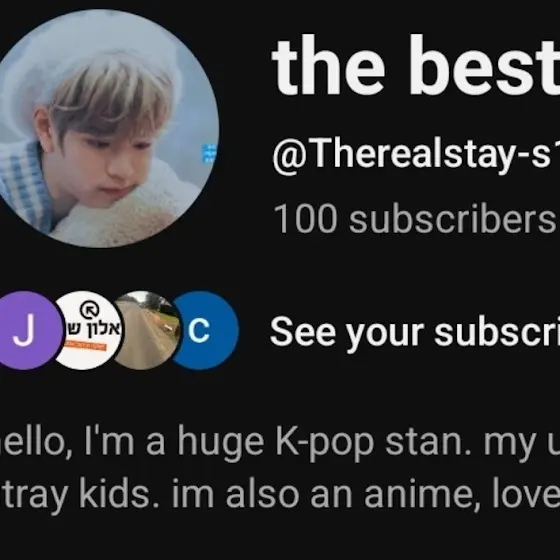Click the word K-pop in the description
This screenshot has width=560, height=560.
point(325,443)
